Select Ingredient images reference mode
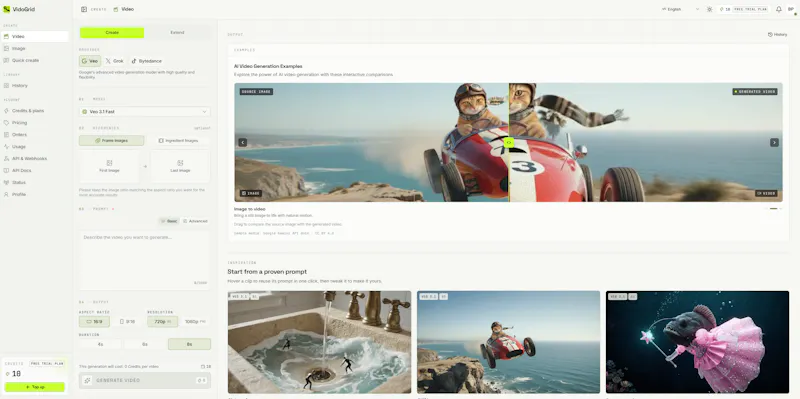Viewport: 800px width, 399px height. pos(178,141)
